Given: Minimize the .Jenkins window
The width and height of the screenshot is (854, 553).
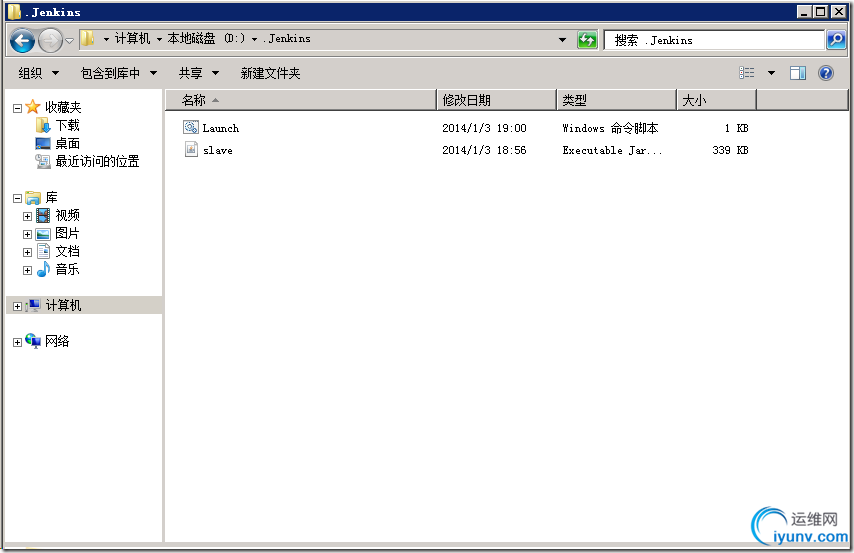Looking at the screenshot, I should (803, 11).
